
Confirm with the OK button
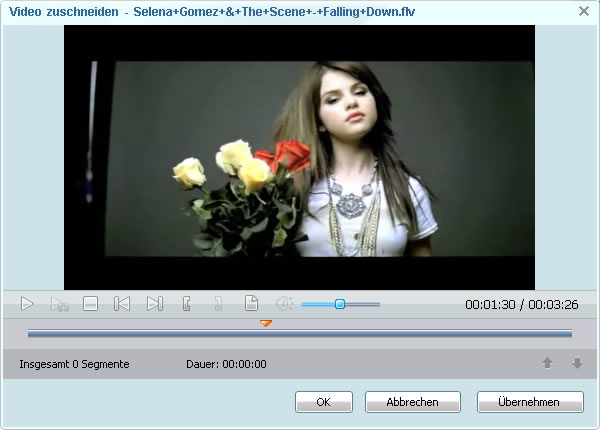(x=323, y=402)
